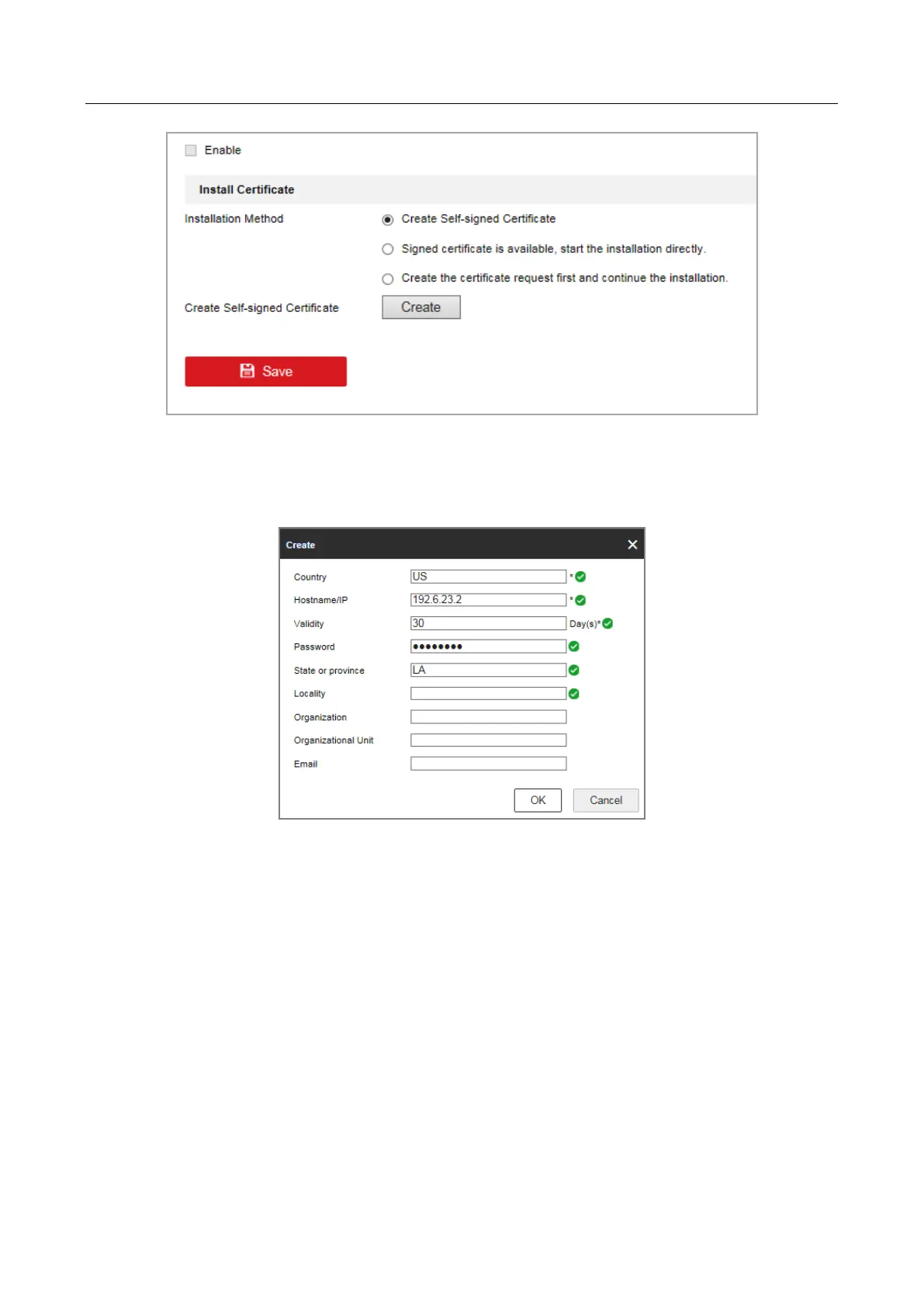Click into the Email field

click(x=488, y=764)
